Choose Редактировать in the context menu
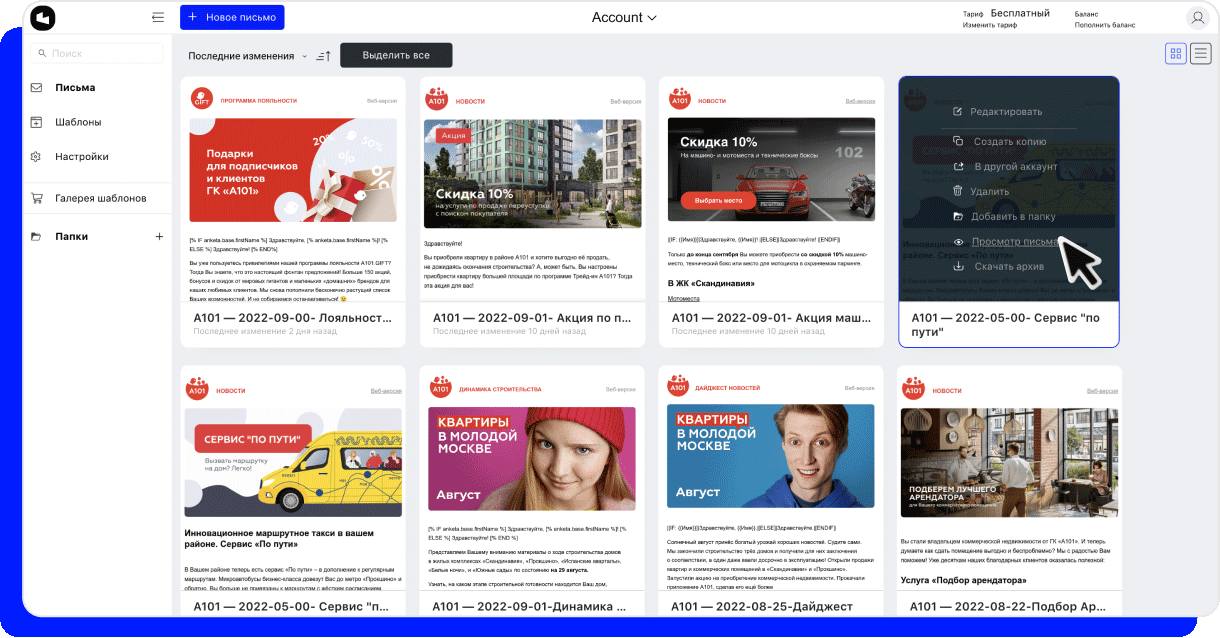The image size is (1220, 638). click(x=1006, y=111)
